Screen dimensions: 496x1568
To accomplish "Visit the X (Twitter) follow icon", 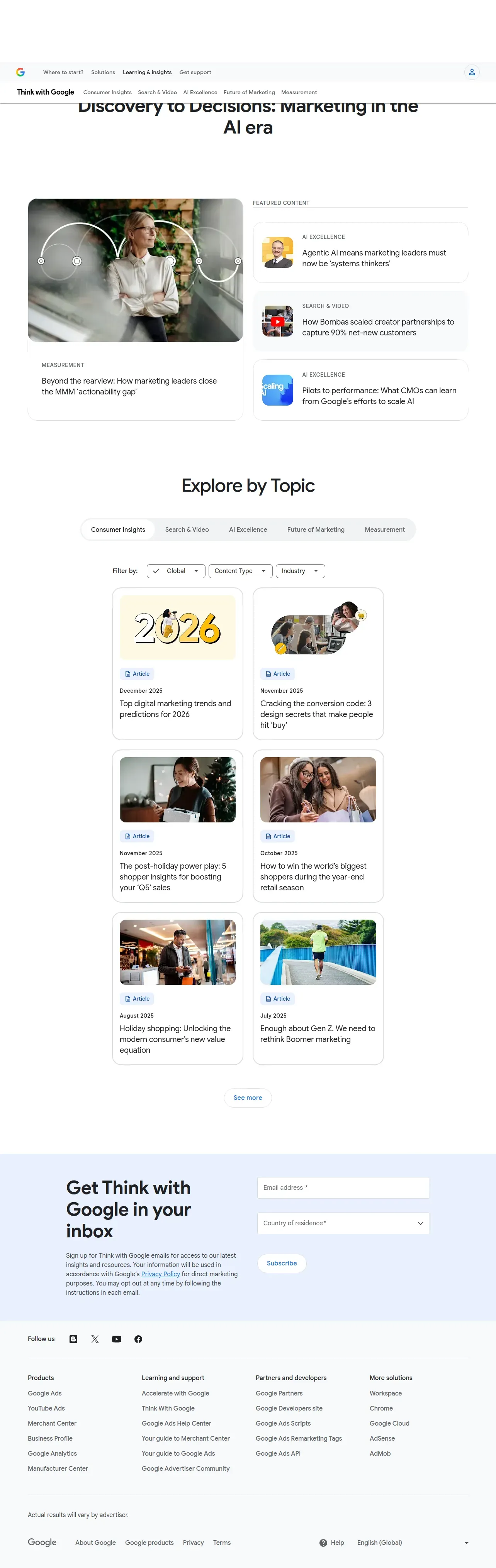I will click(x=95, y=1338).
